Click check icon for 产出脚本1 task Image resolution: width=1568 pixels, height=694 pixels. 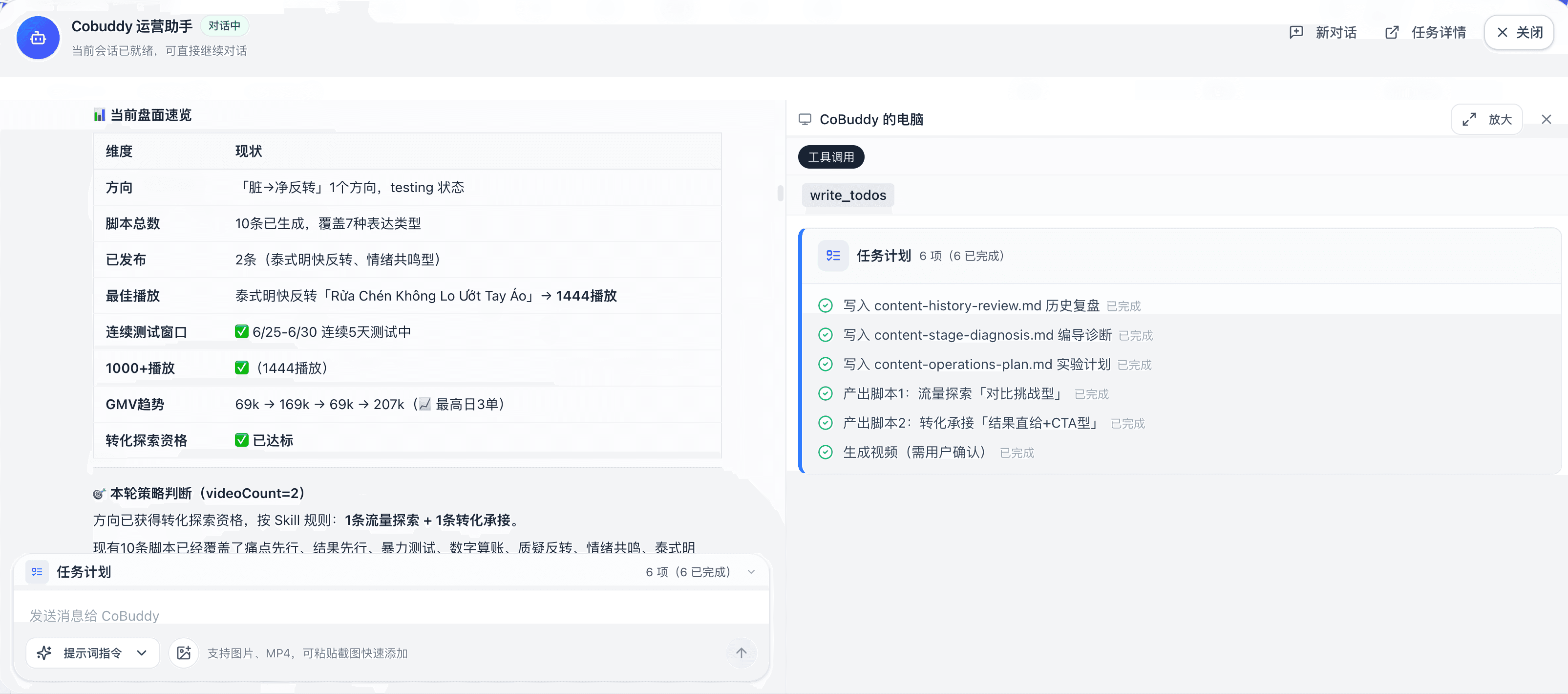826,394
